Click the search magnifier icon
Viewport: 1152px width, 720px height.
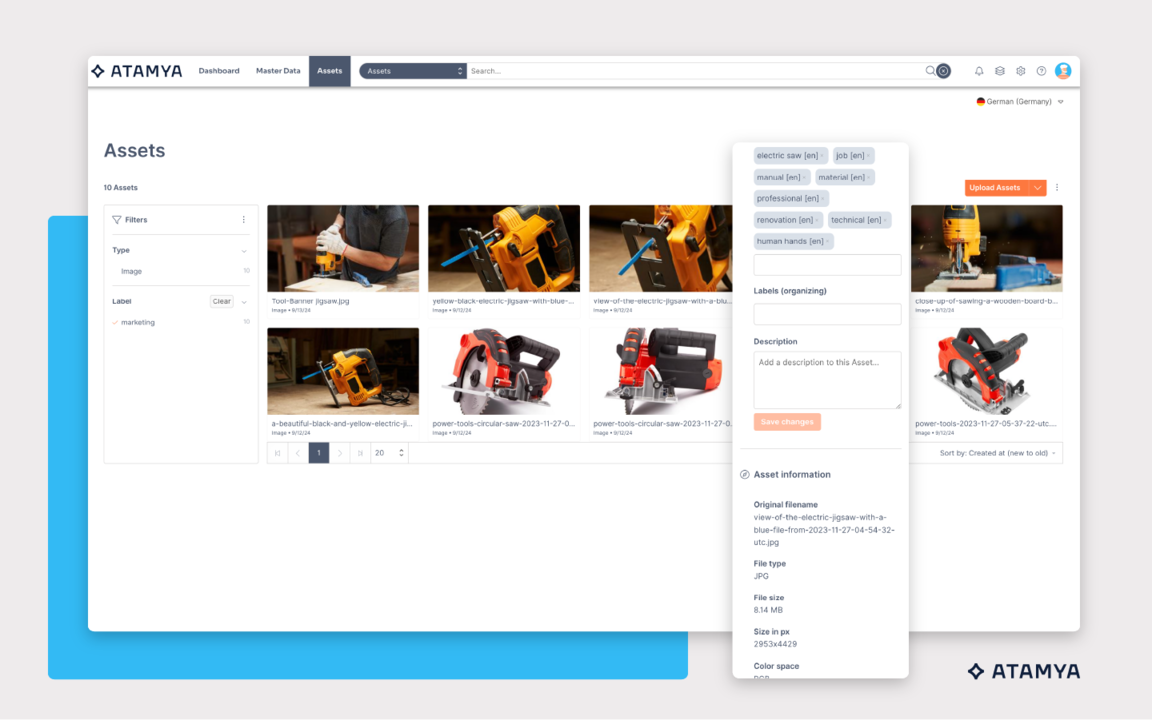pos(930,71)
